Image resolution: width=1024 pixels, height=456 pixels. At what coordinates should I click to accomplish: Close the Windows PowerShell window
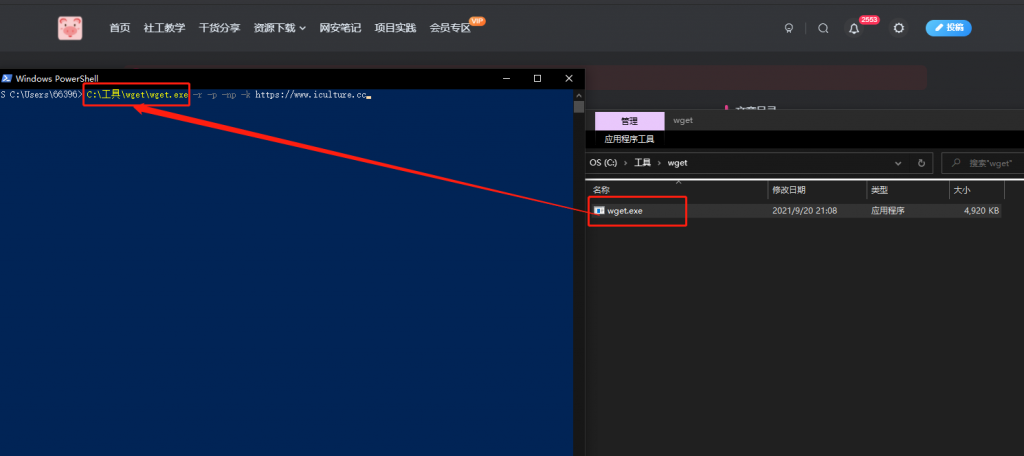point(568,78)
